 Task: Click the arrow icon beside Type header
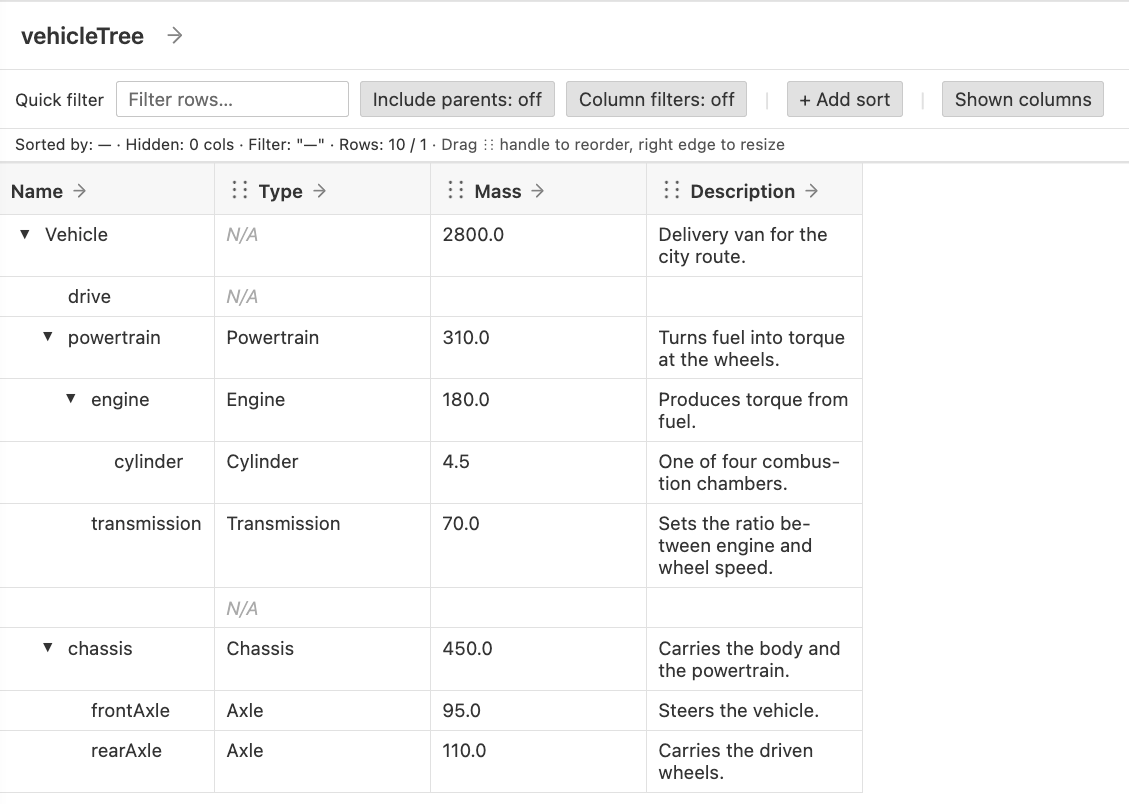click(x=320, y=191)
